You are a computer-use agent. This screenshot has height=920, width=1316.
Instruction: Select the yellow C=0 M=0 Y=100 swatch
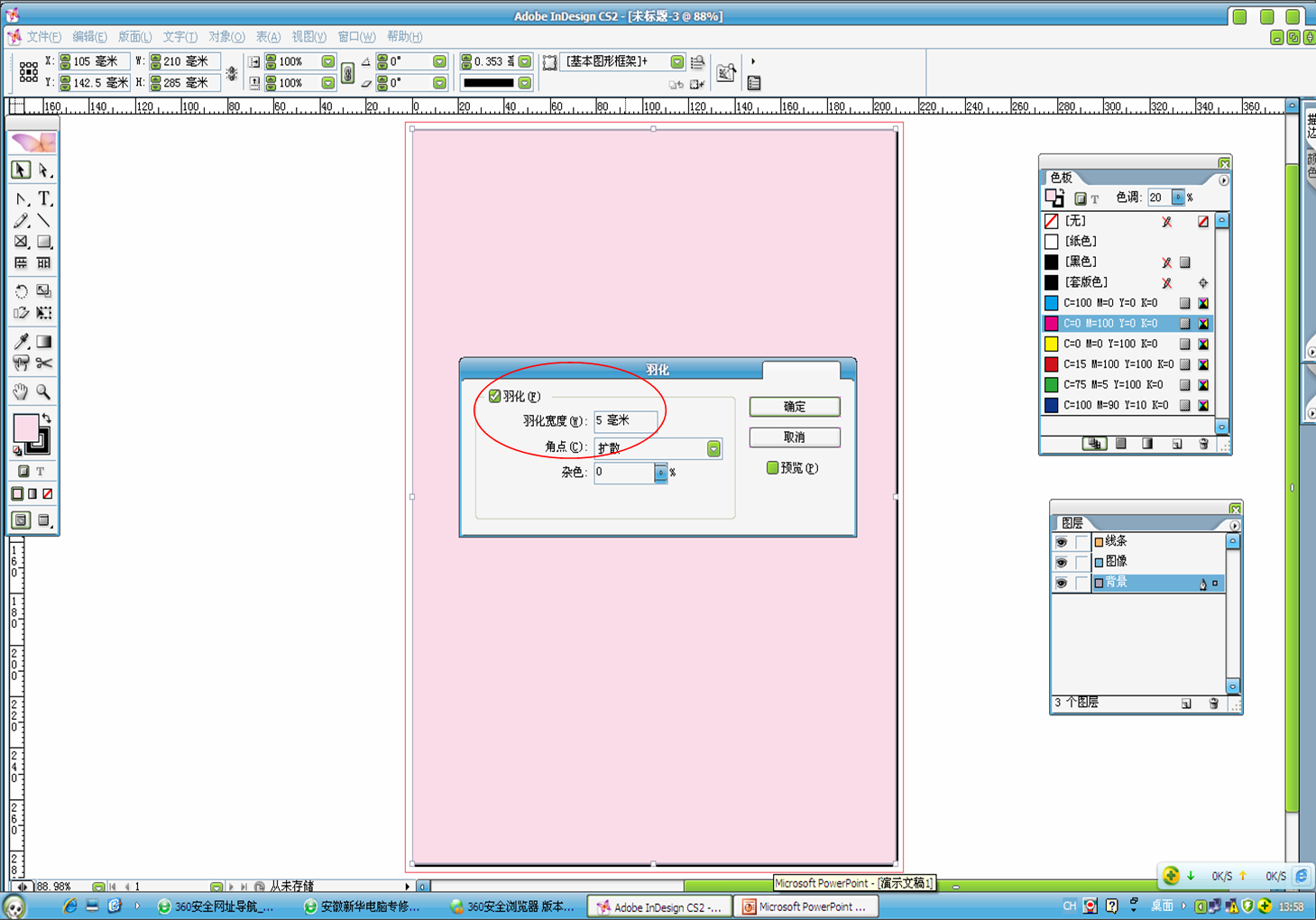point(1109,344)
